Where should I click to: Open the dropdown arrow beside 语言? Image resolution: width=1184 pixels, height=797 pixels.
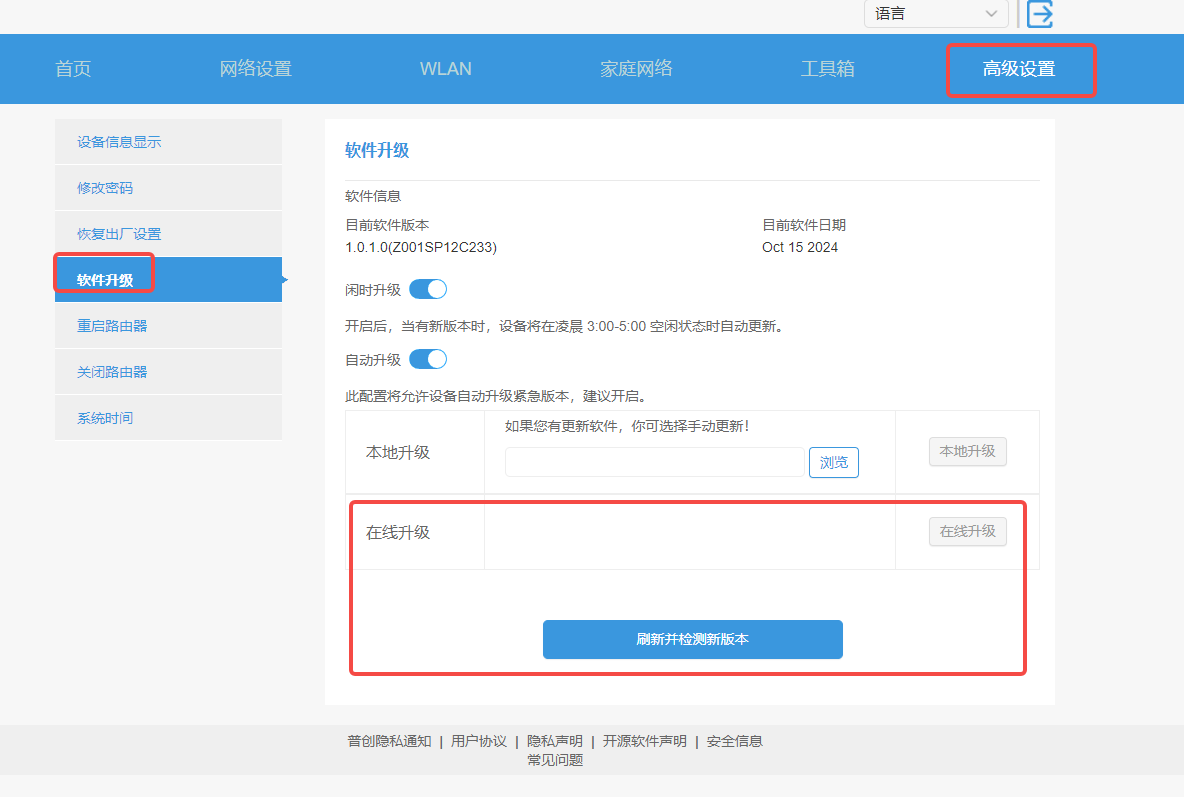pyautogui.click(x=991, y=14)
